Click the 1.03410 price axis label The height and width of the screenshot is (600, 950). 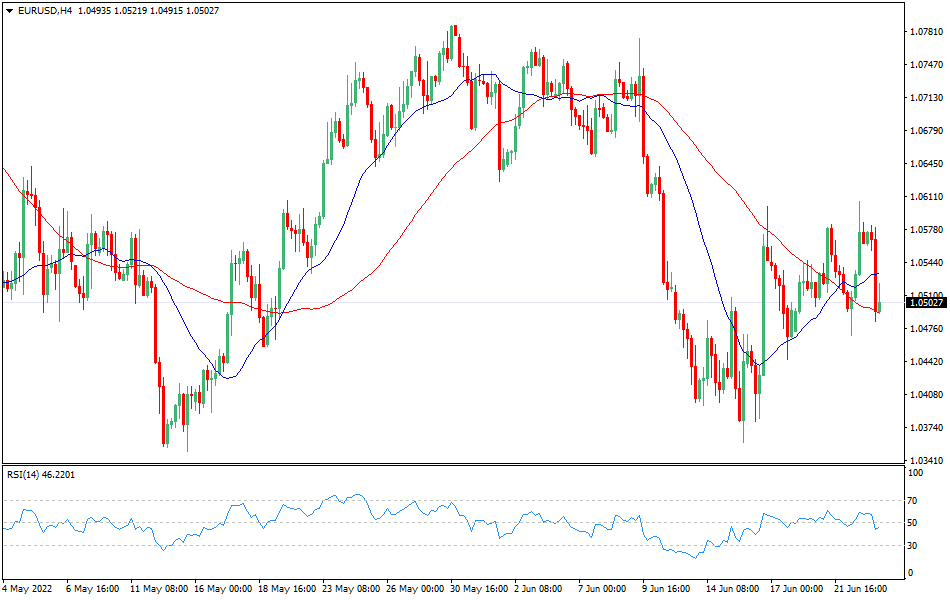tap(926, 461)
